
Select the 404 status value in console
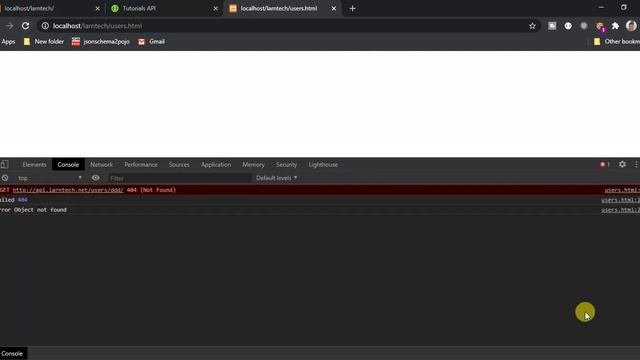click(x=22, y=200)
